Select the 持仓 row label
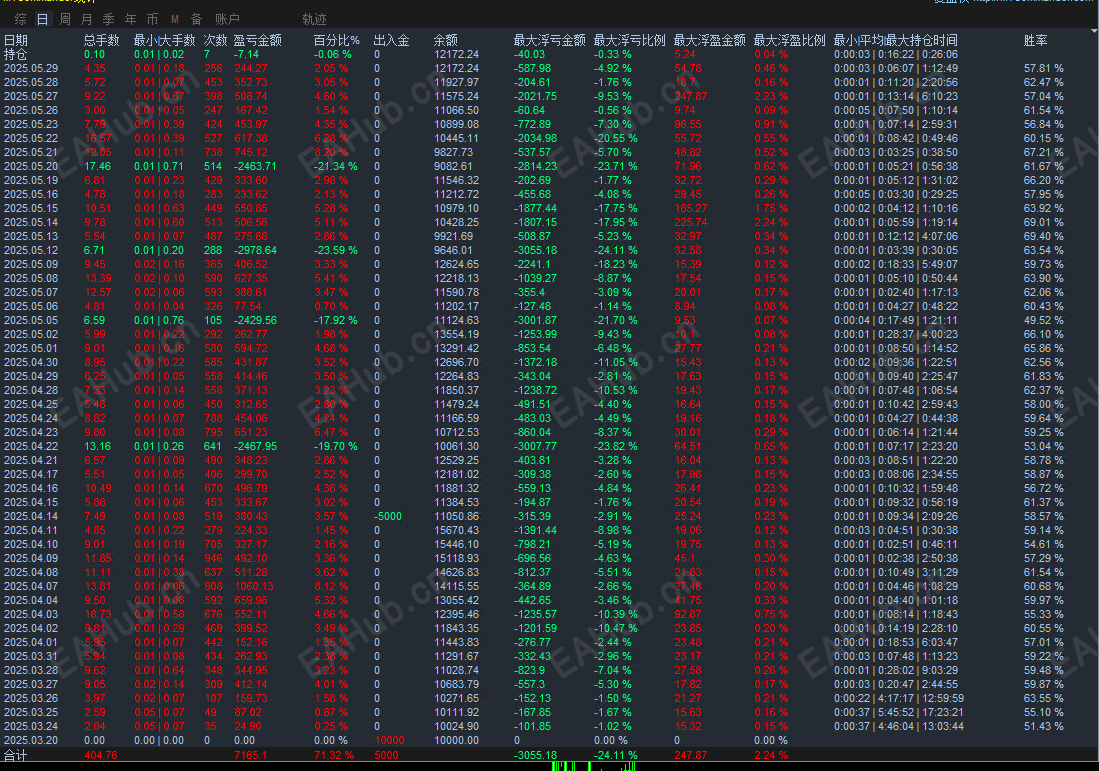This screenshot has height=771, width=1099. click(15, 55)
